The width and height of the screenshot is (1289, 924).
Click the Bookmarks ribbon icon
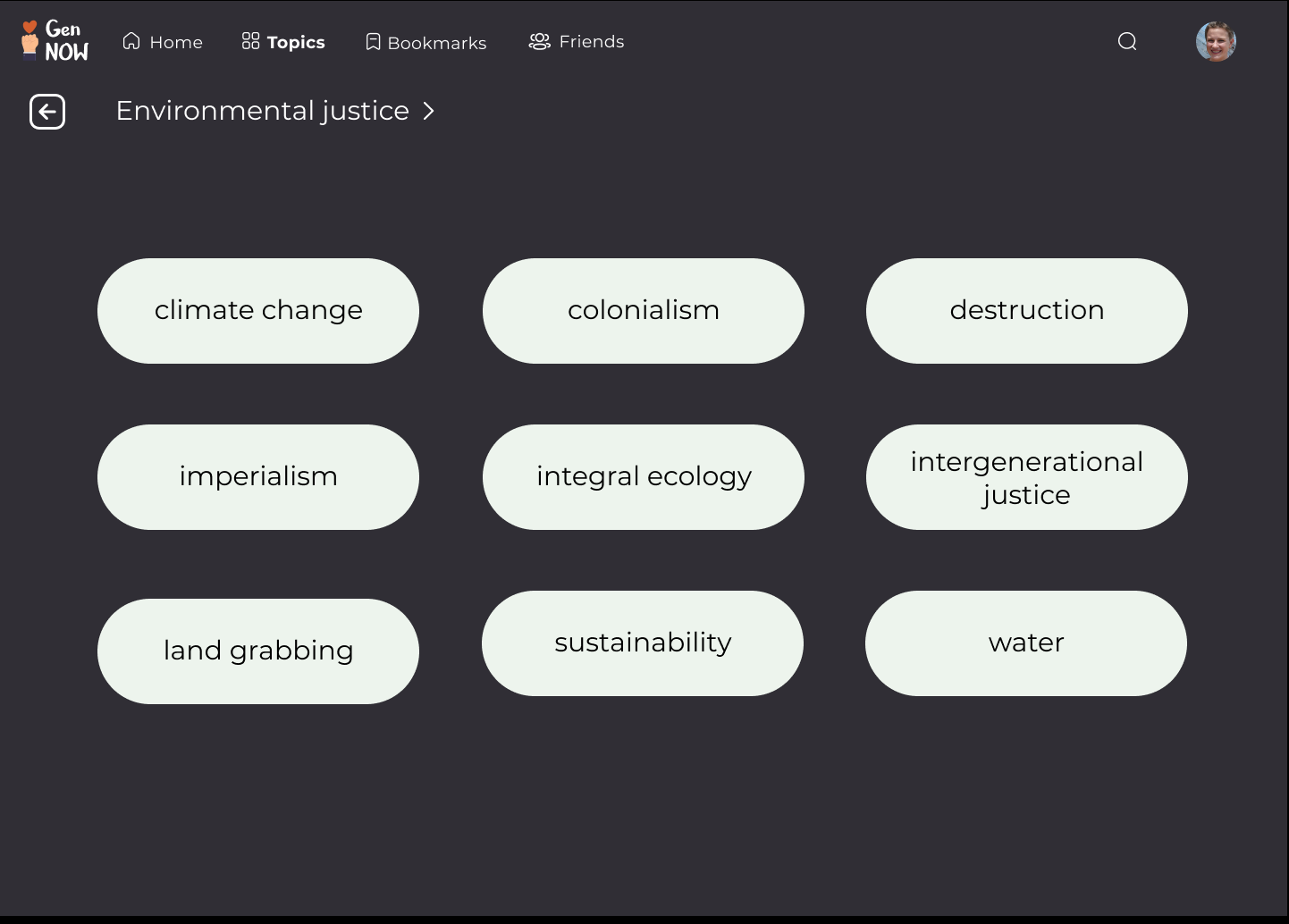(374, 42)
